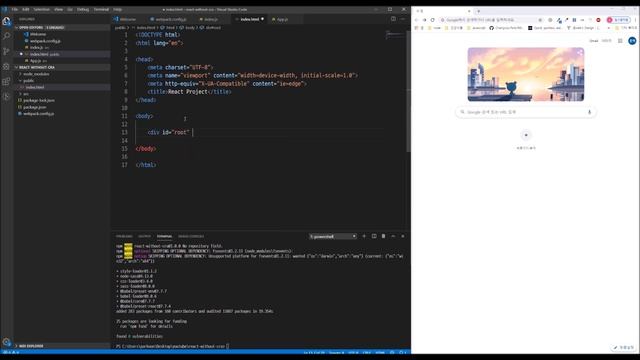Kill the terminal with the trash icon
The width and height of the screenshot is (640, 360).
pos(383,236)
